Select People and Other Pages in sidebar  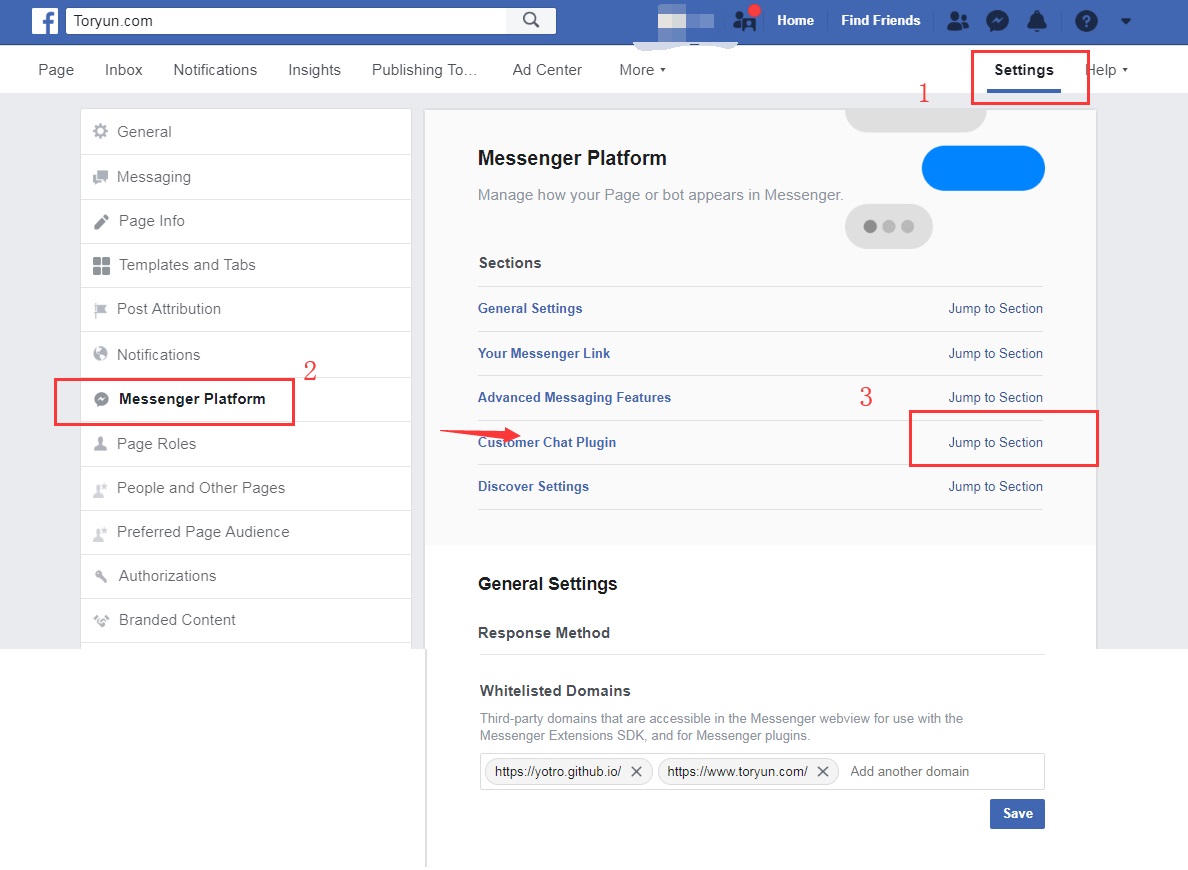(x=245, y=488)
